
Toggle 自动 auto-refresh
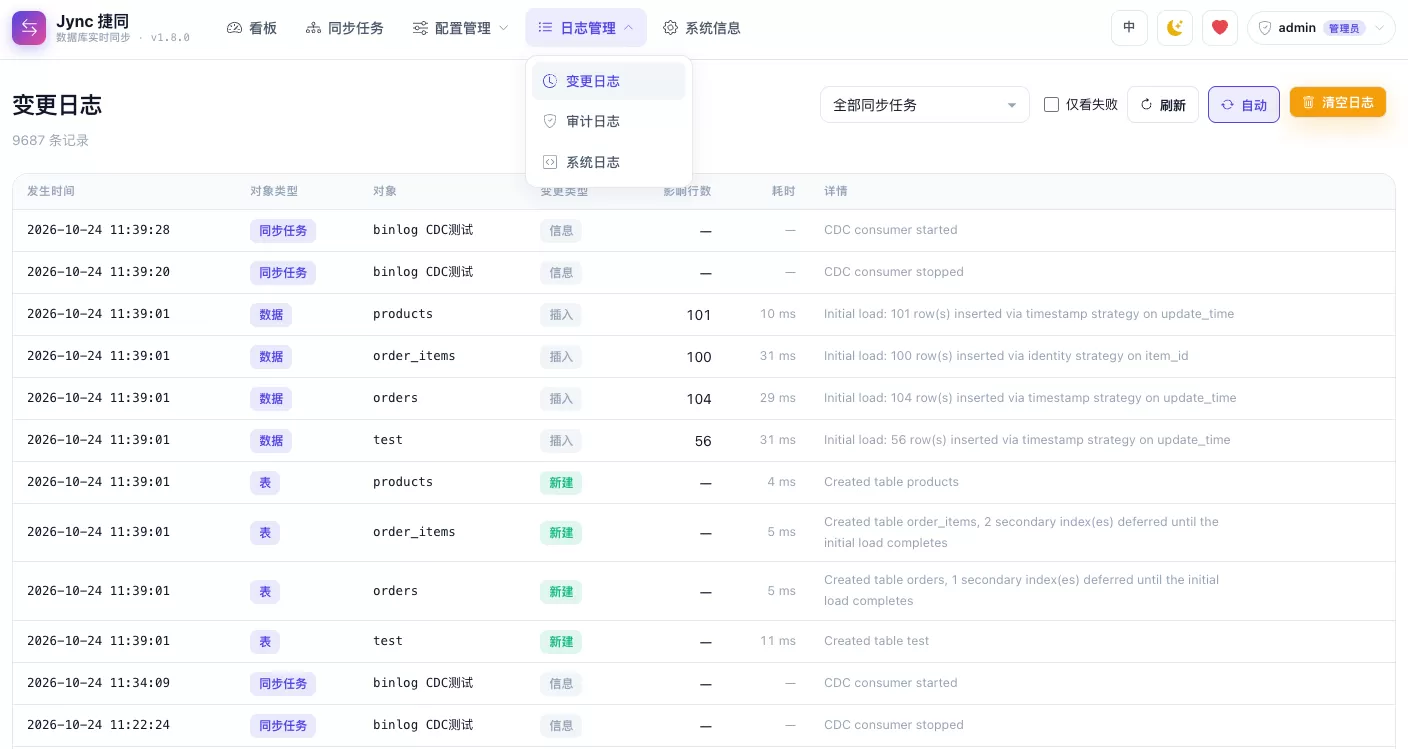click(x=1244, y=105)
